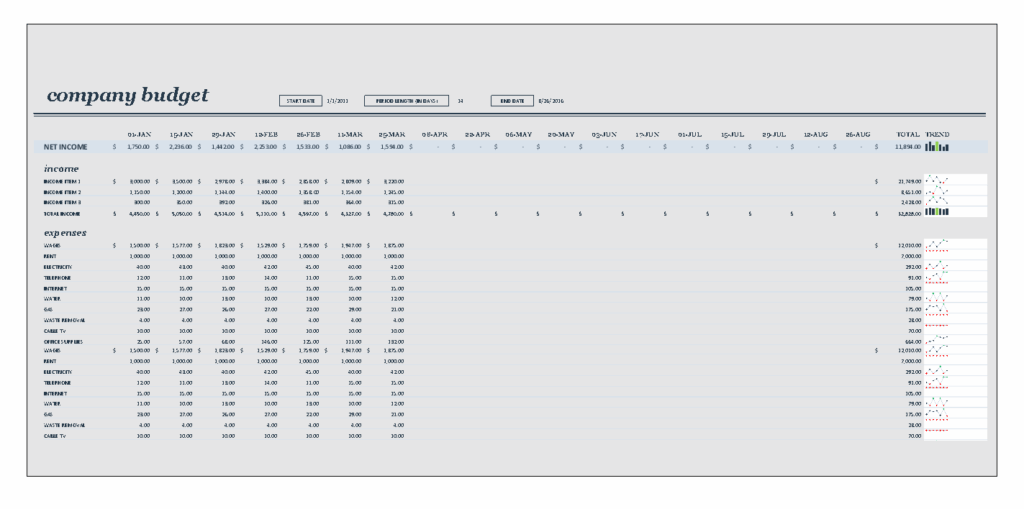Screen dimensions: 1024x509
Task: Click the 26-FEB column header
Action: click(308, 134)
